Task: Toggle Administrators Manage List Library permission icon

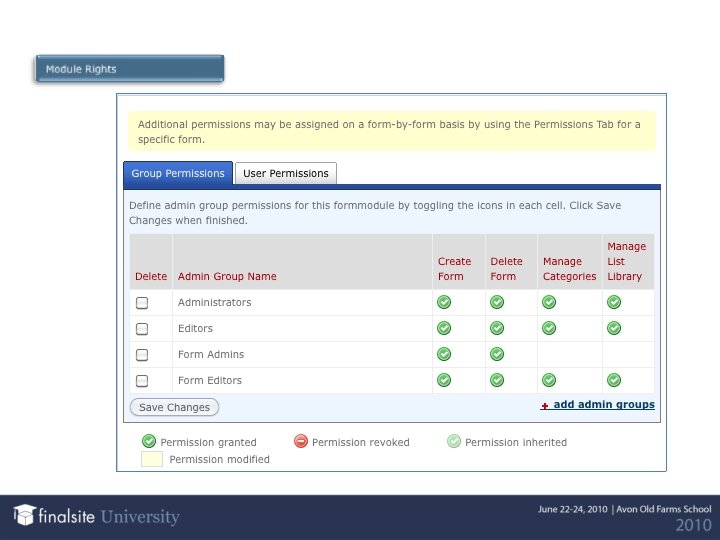Action: tap(614, 302)
